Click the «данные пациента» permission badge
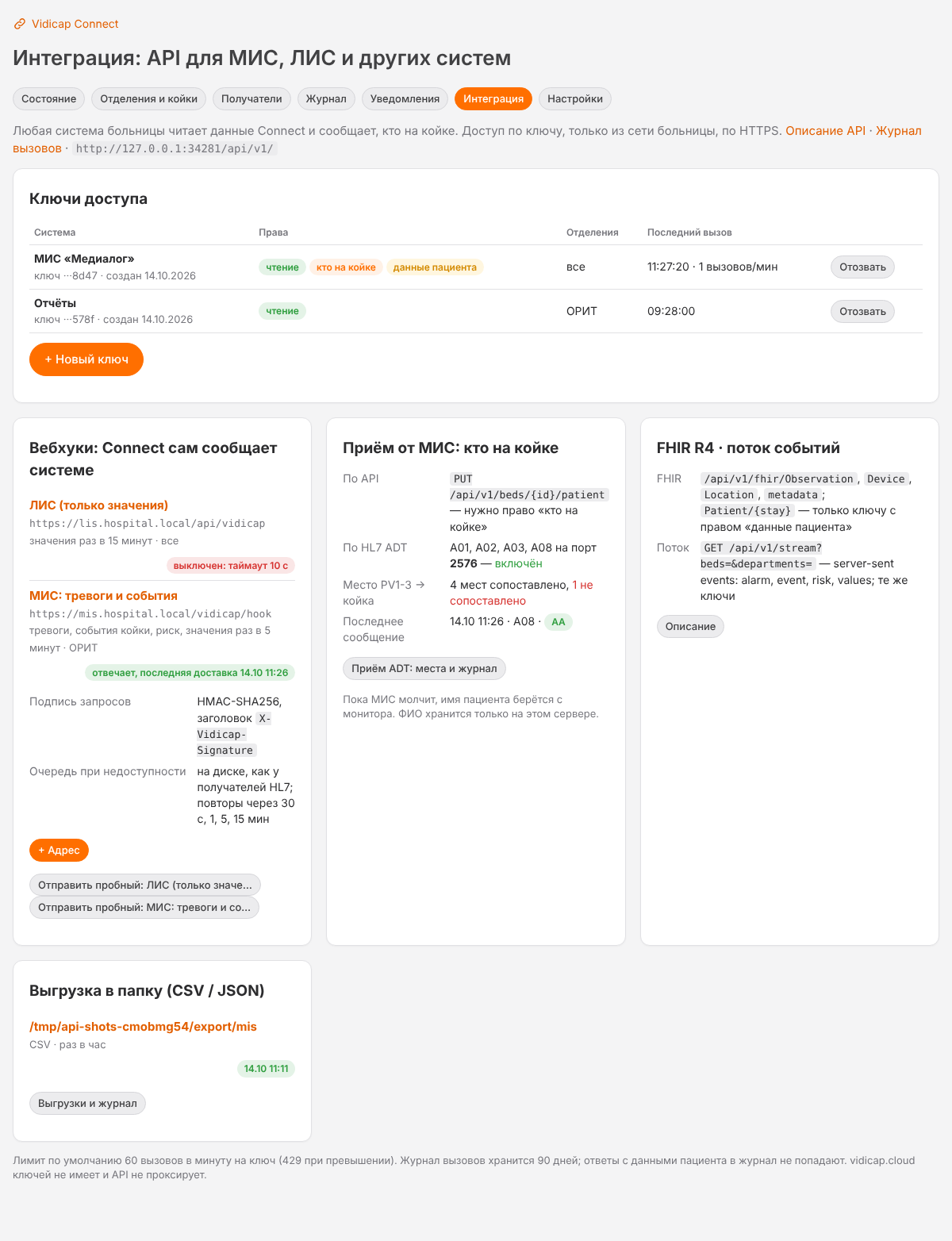This screenshot has width=952, height=1241. 435,267
